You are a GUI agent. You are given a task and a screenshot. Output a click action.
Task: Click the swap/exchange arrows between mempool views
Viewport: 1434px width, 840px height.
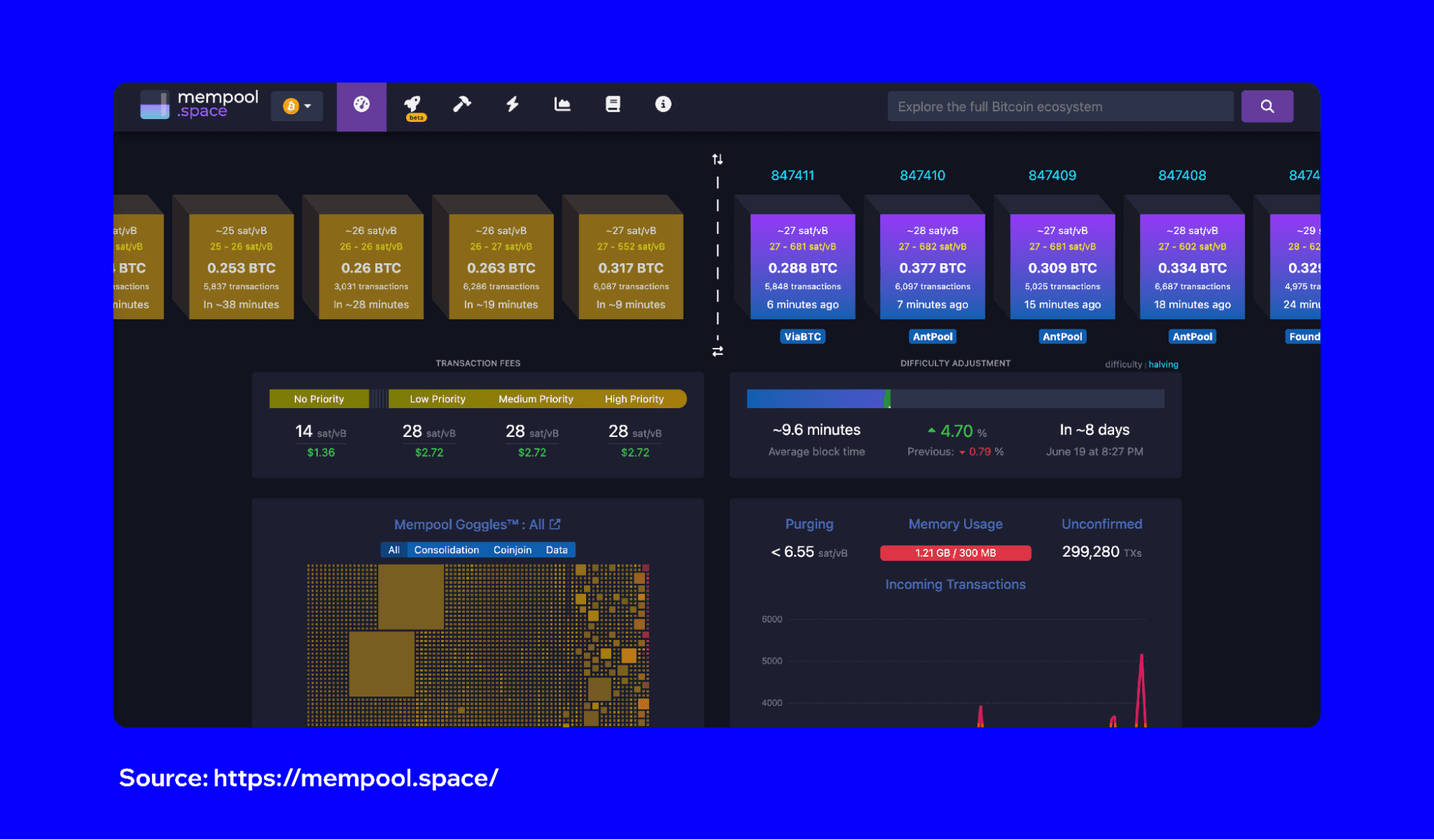[719, 347]
